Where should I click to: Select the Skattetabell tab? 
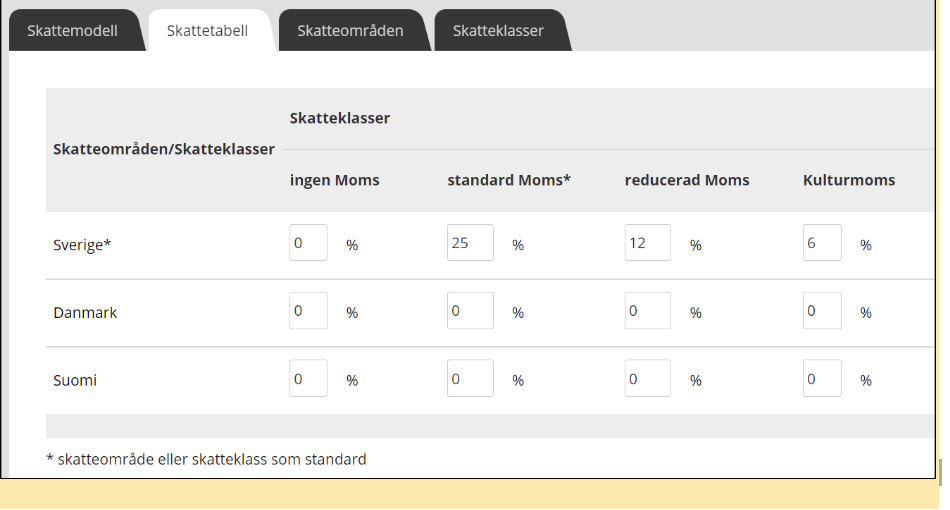[207, 30]
